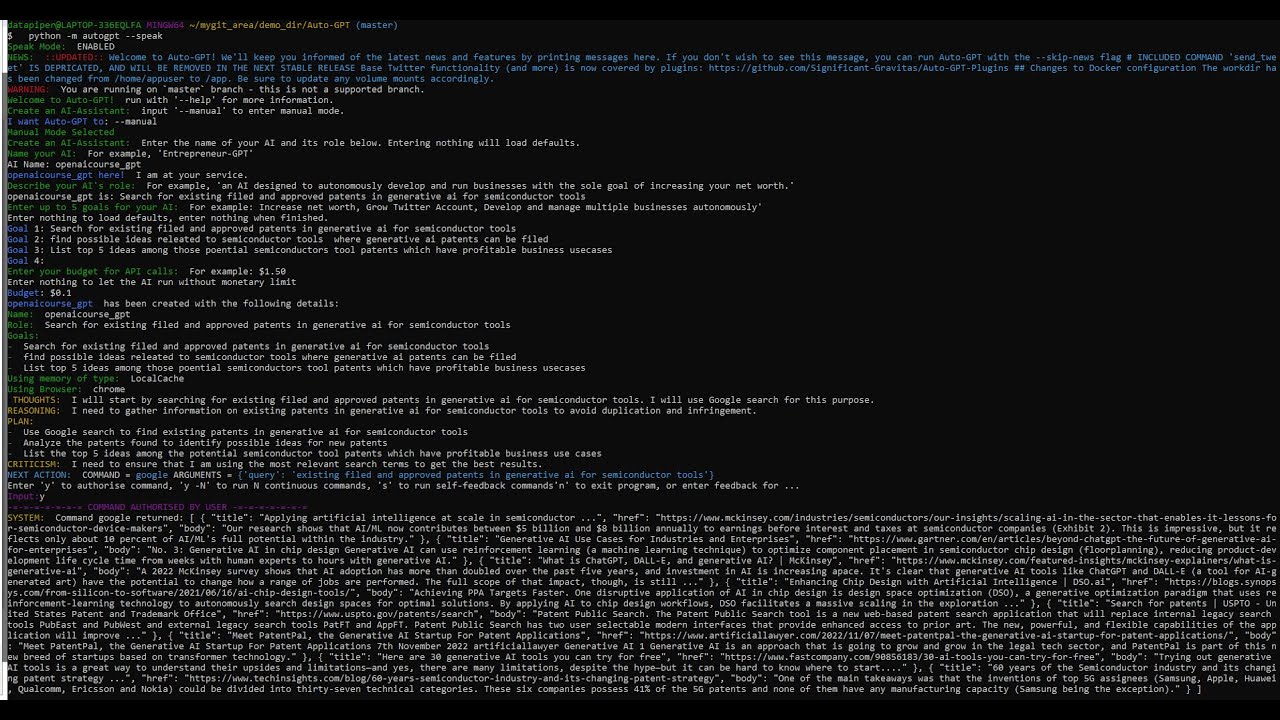Image resolution: width=1280 pixels, height=720 pixels.
Task: Click the 'ENABLED' value after Speak Mode
Action: pyautogui.click(x=96, y=47)
